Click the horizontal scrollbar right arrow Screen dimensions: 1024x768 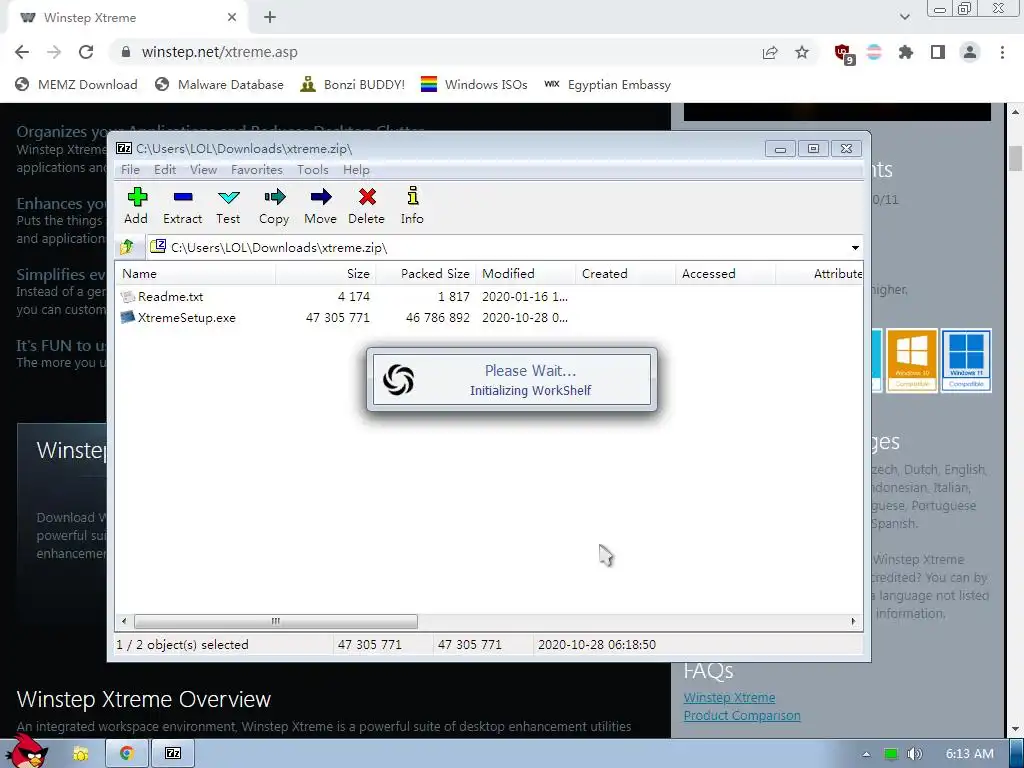pyautogui.click(x=854, y=621)
